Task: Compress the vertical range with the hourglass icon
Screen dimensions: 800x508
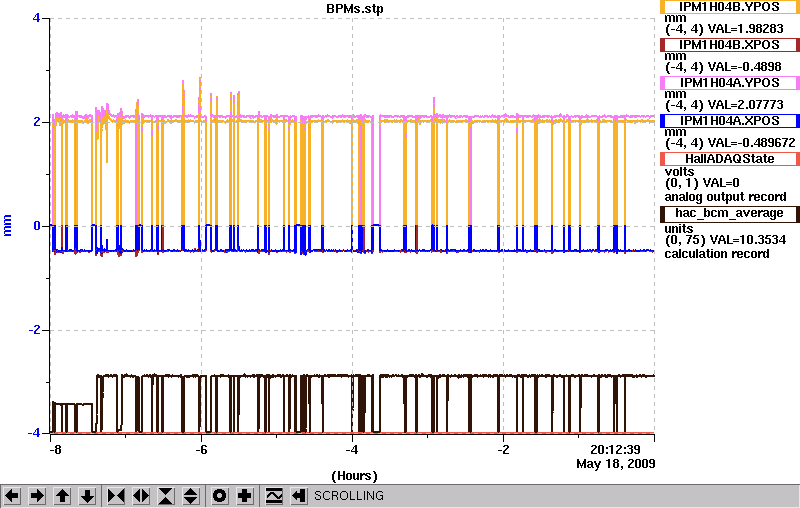Action: coord(166,496)
